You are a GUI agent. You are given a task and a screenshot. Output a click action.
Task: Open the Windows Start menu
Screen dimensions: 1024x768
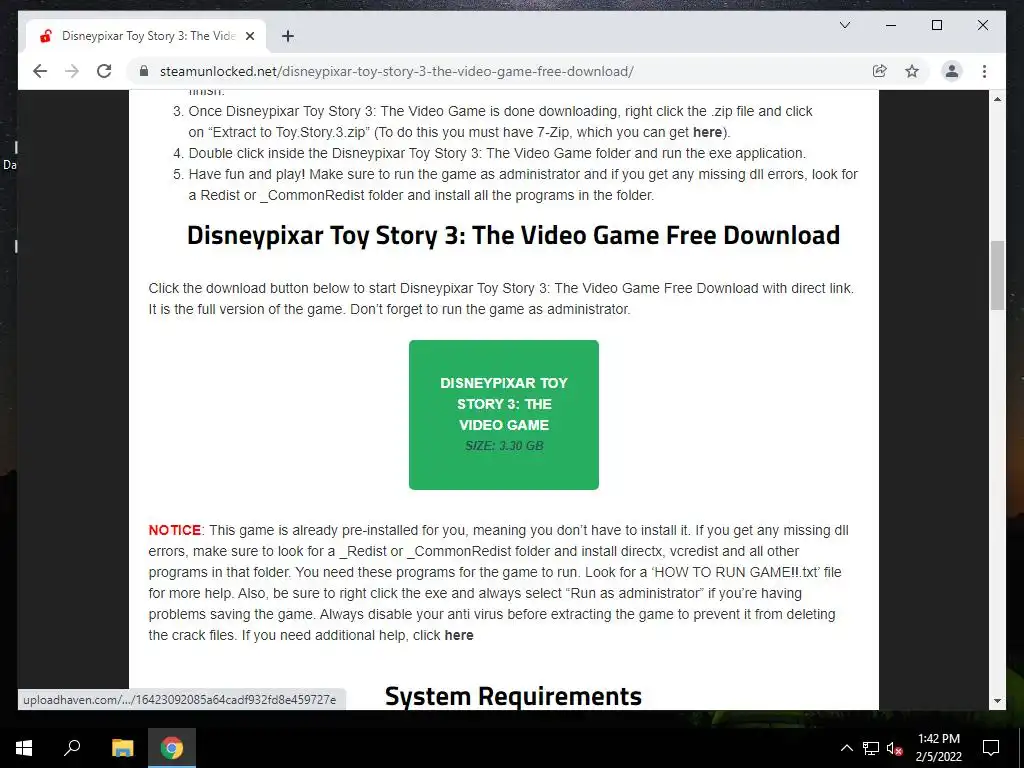point(24,748)
